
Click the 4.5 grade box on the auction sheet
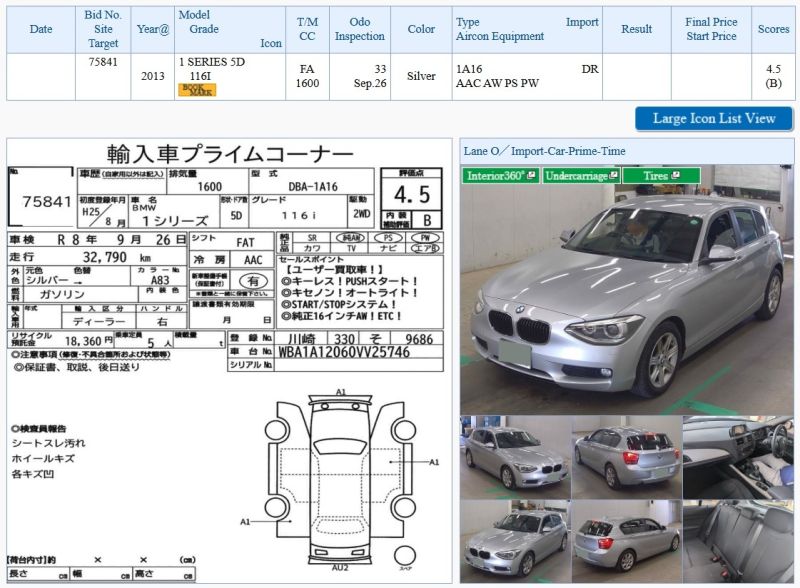(412, 193)
